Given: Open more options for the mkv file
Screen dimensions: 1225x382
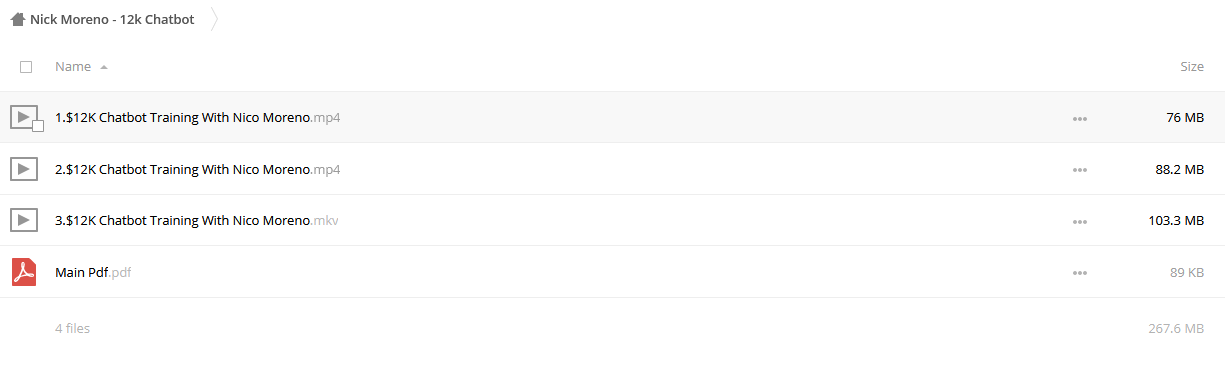Looking at the screenshot, I should [1079, 221].
